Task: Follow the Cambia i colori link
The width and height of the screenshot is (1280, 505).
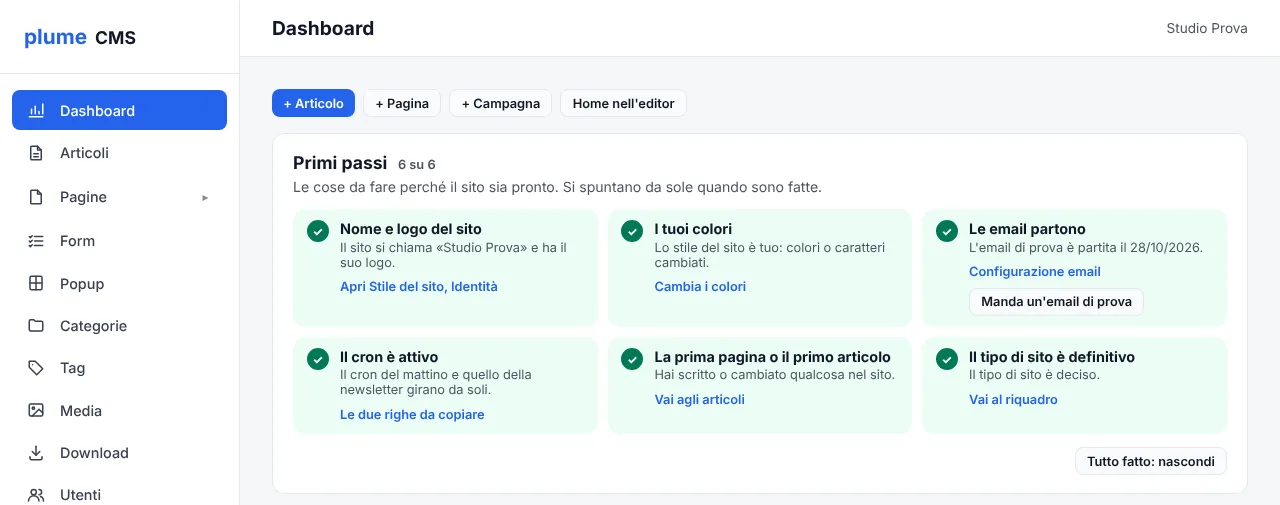Action: pos(700,287)
